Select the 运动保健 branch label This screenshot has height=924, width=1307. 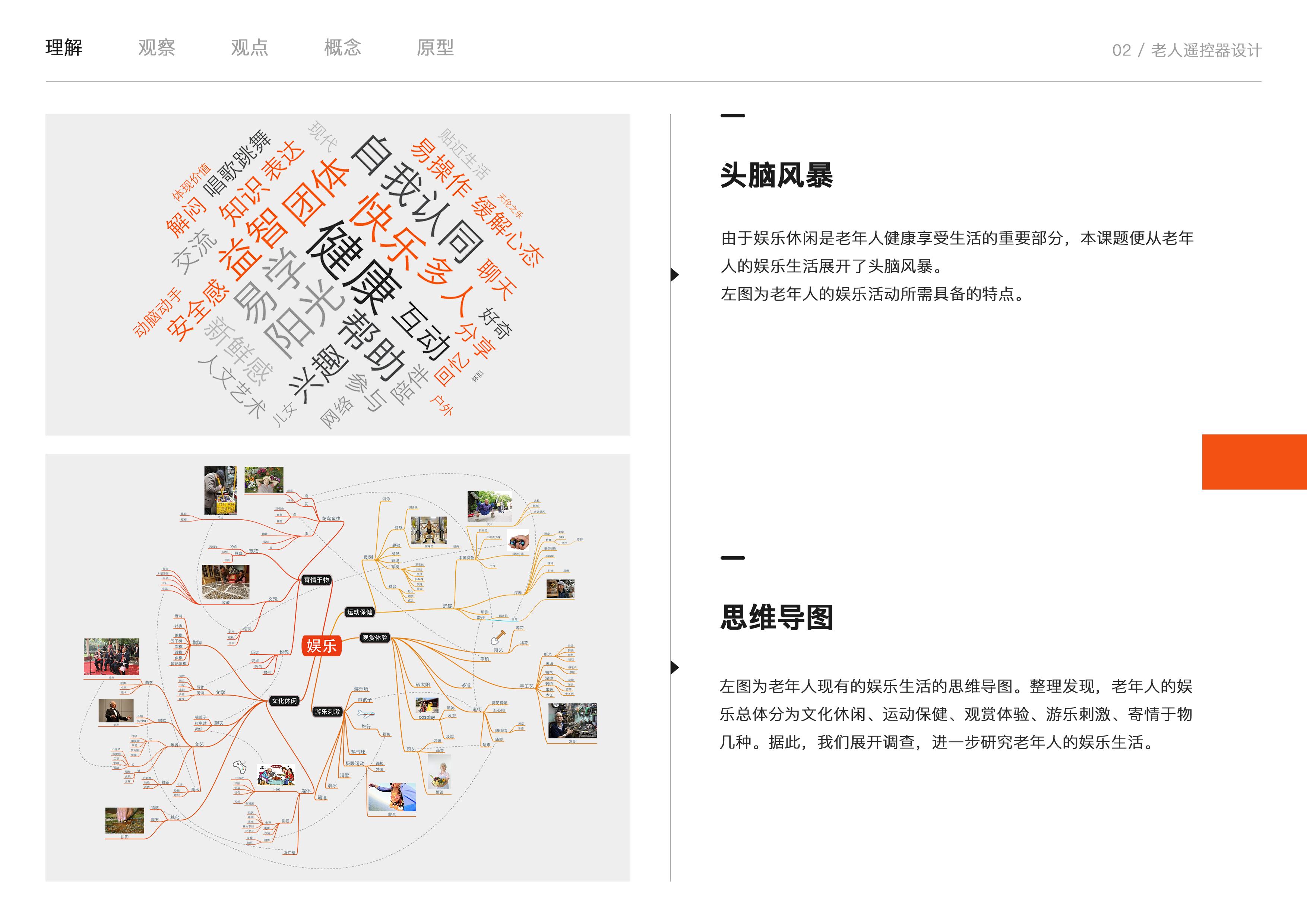coord(360,612)
